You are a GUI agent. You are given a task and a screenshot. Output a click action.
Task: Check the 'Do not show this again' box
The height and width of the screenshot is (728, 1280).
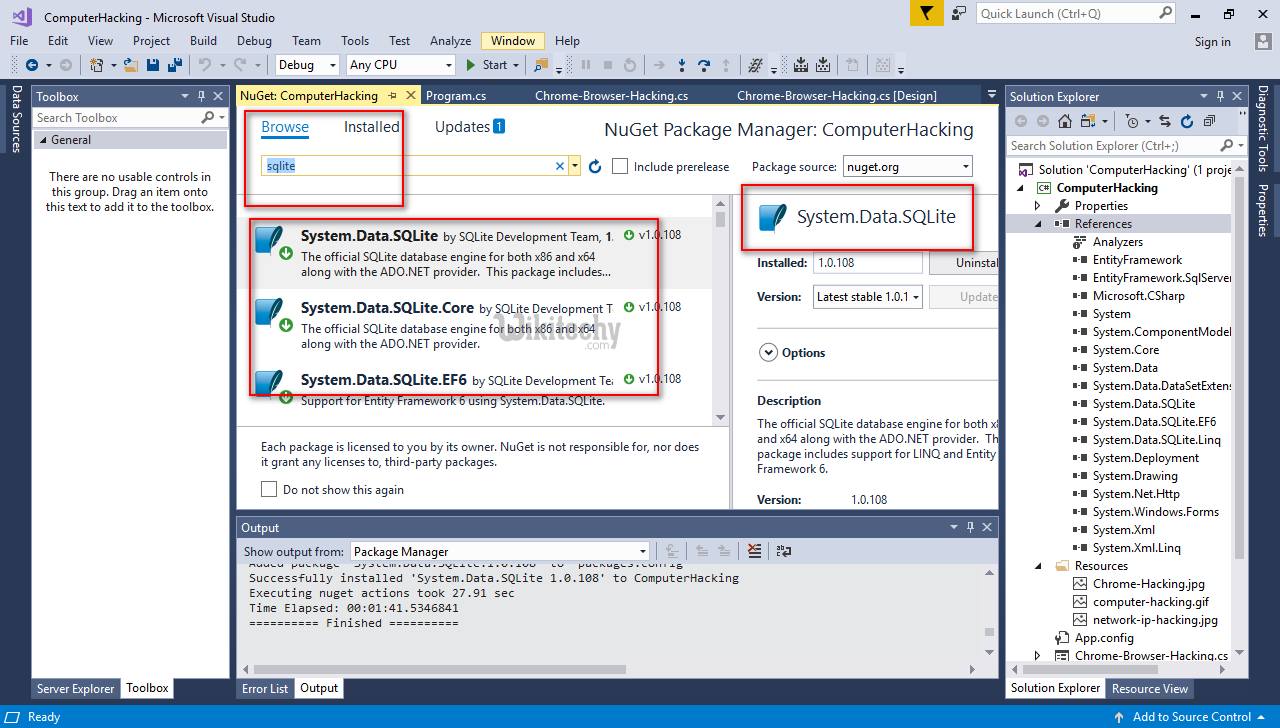(269, 490)
